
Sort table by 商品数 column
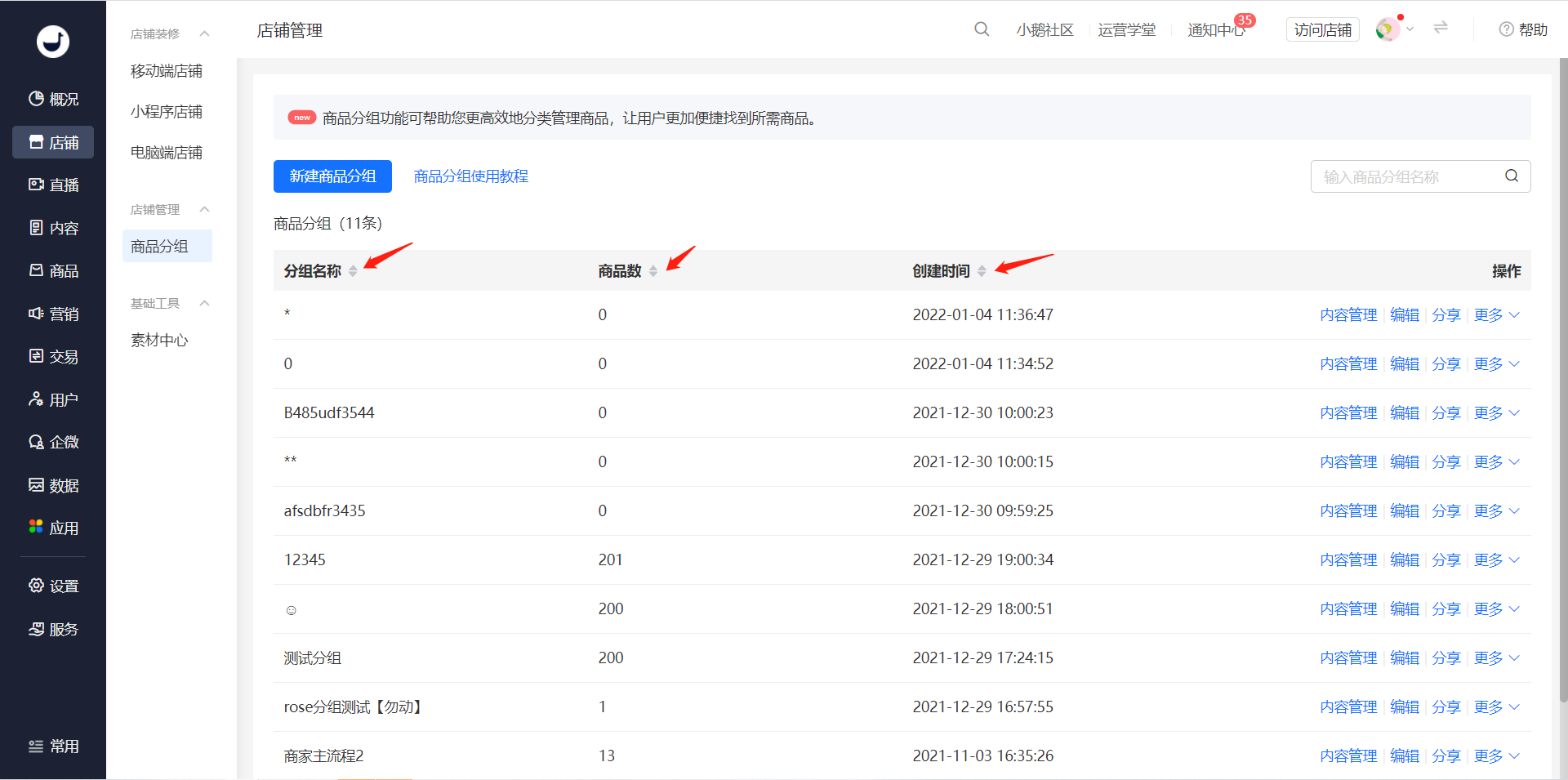(x=653, y=271)
